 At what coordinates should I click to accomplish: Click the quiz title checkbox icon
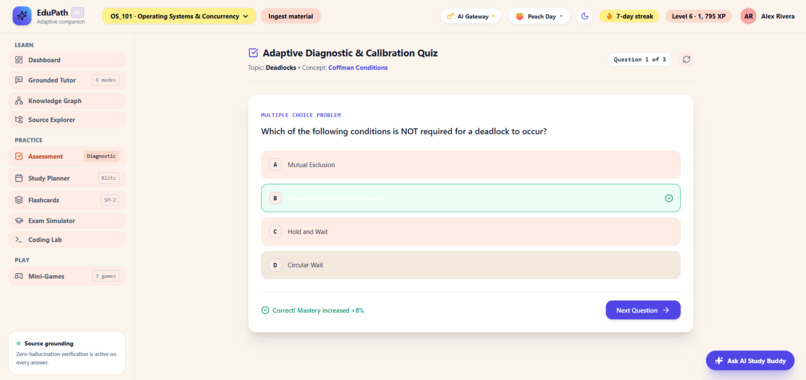(x=253, y=52)
